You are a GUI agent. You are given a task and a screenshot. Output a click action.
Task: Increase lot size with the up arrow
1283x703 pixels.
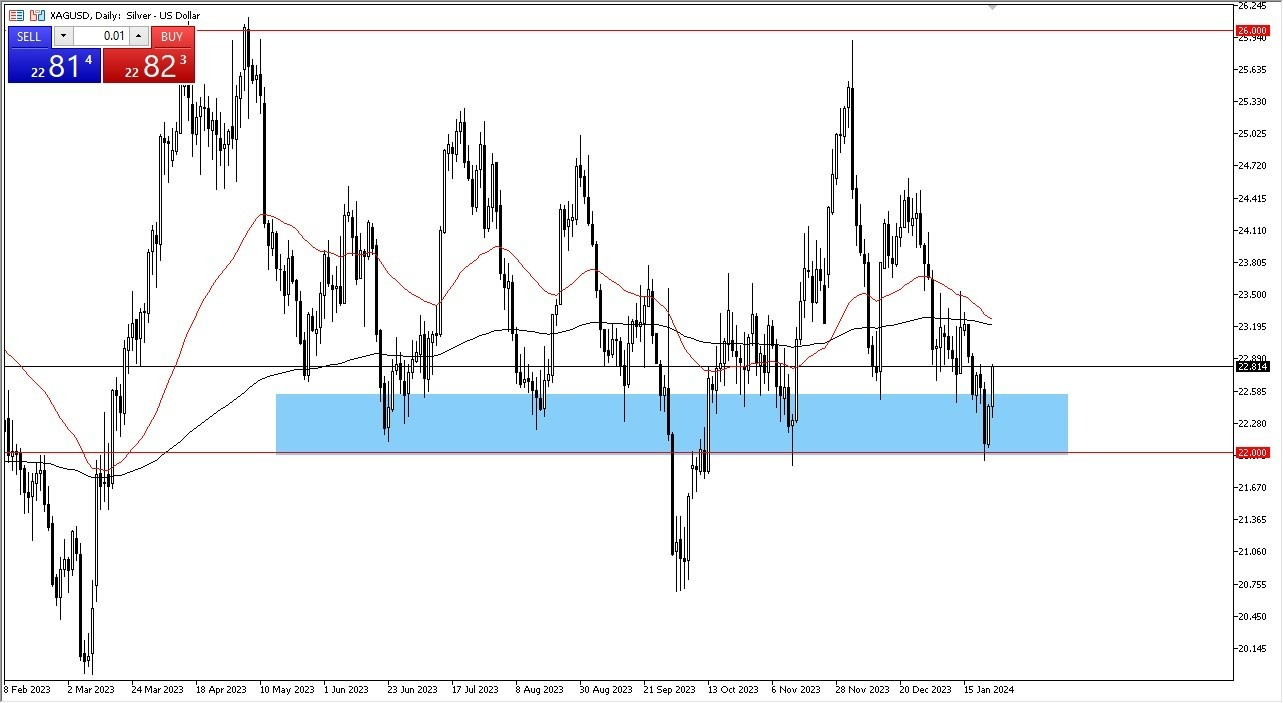click(x=139, y=36)
